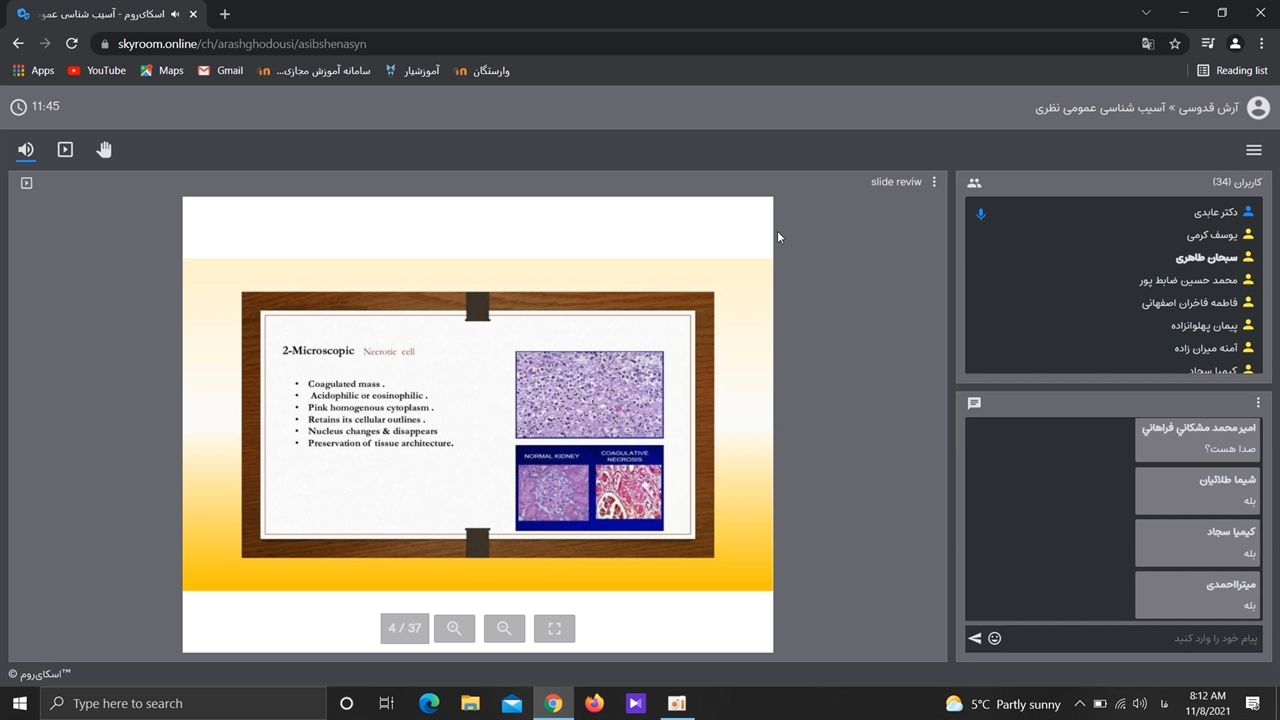Mute the room speaker audio icon
This screenshot has height=720, width=1280.
click(26, 150)
